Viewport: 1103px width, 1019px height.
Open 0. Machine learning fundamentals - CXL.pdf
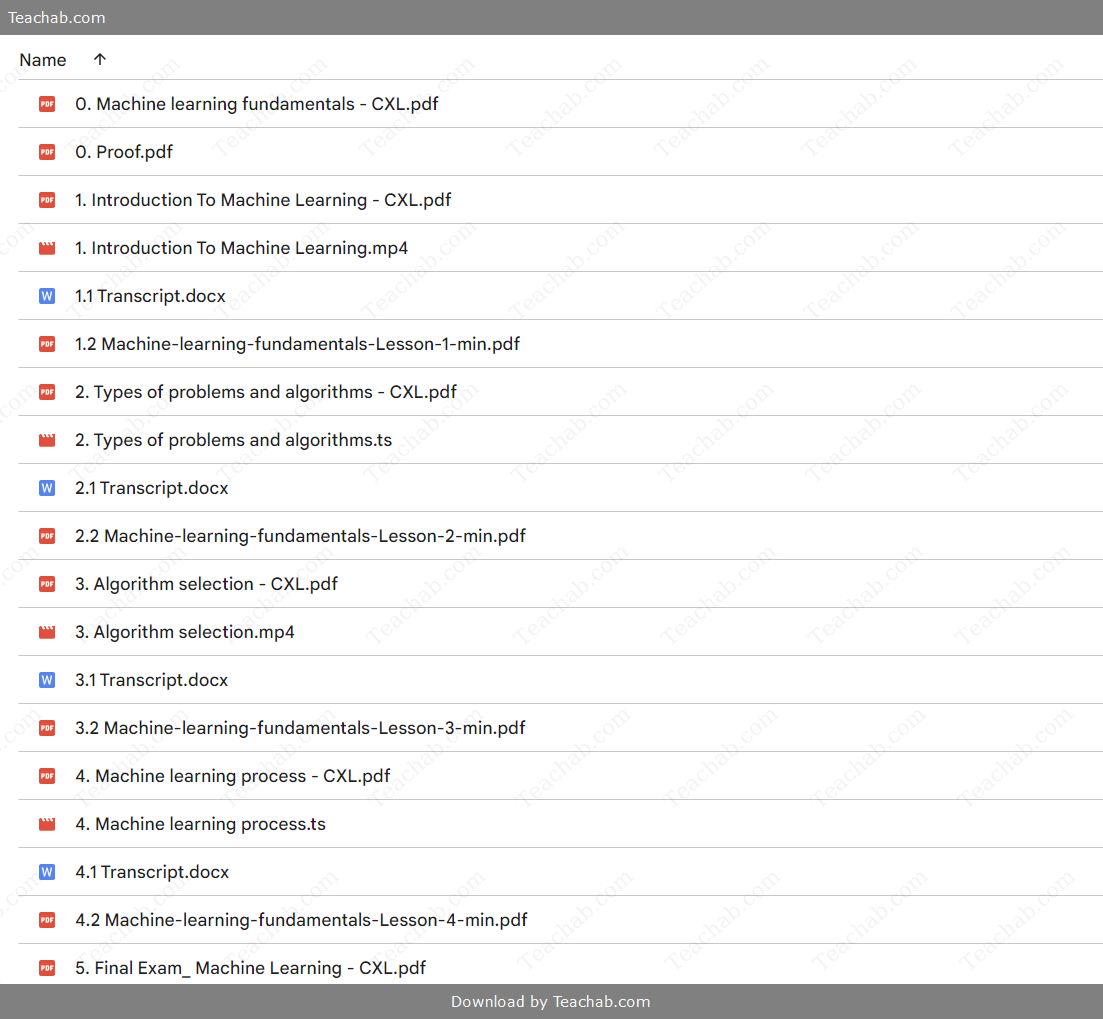(x=256, y=104)
